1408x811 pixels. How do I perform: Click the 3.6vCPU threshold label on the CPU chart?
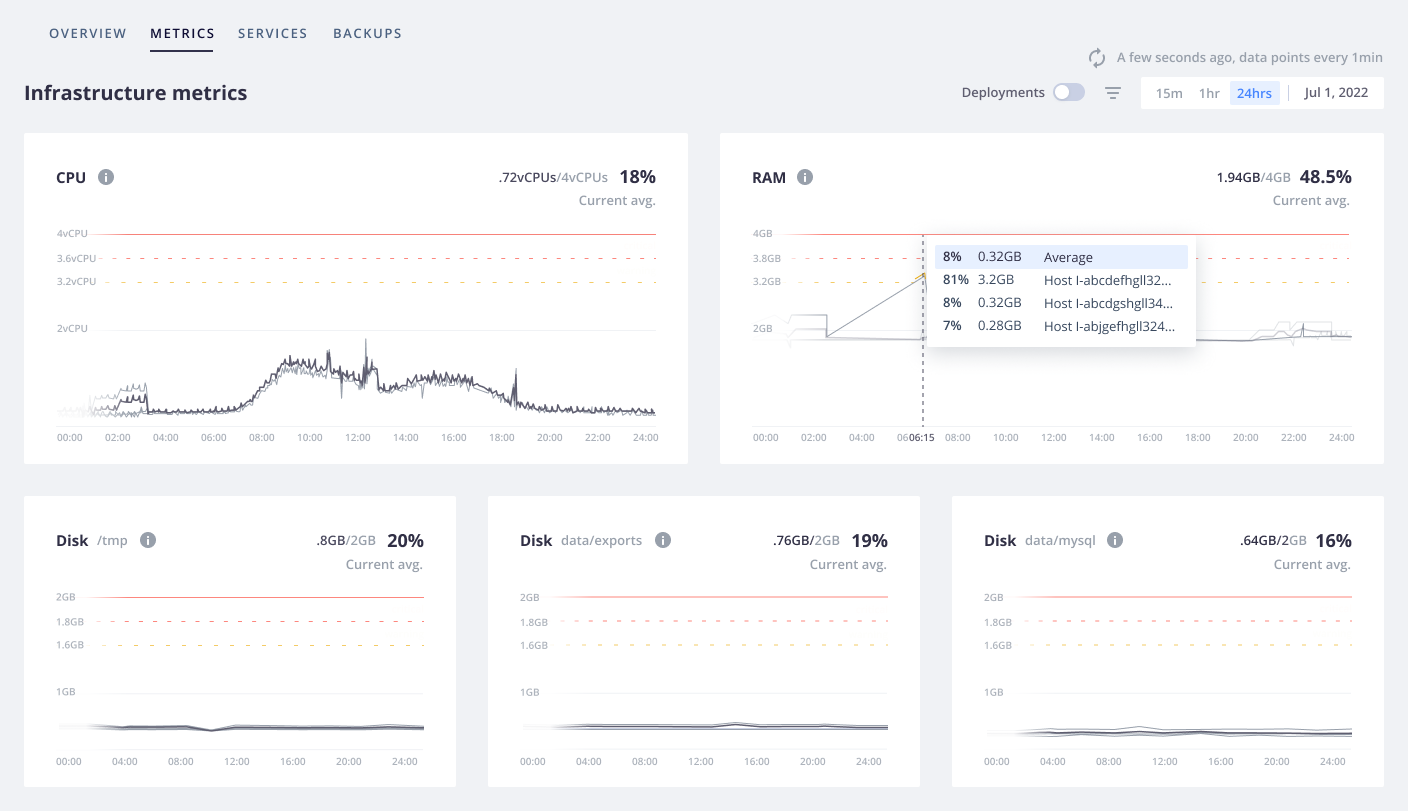pos(77,258)
